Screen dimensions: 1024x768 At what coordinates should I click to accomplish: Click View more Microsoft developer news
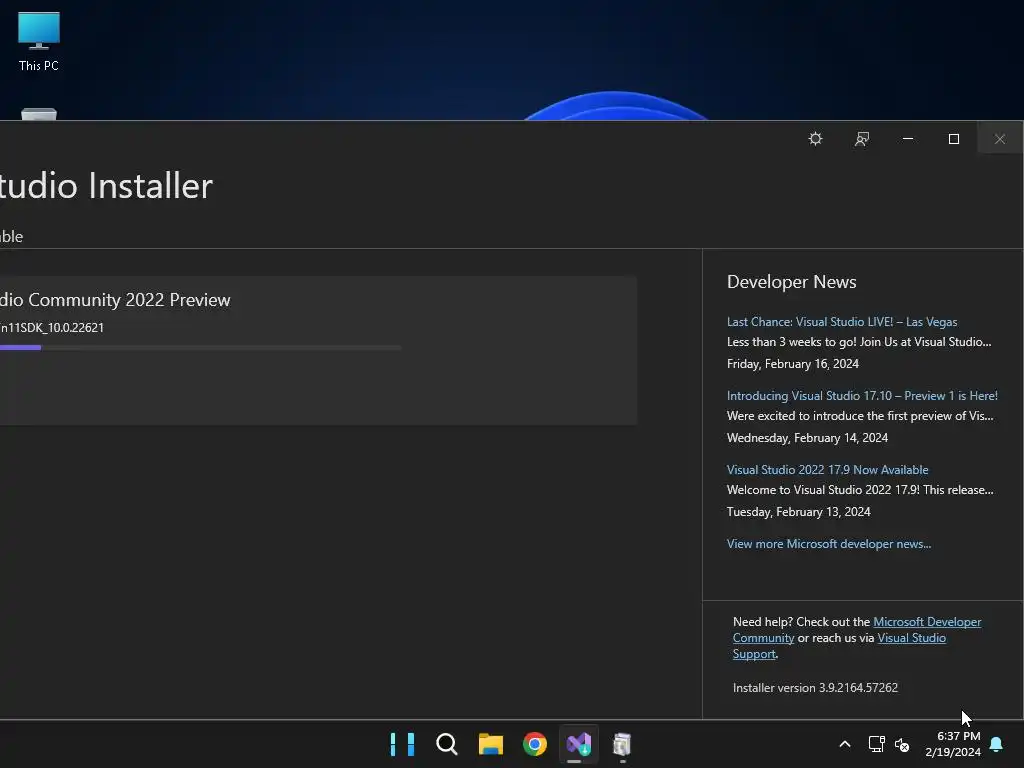pos(829,544)
